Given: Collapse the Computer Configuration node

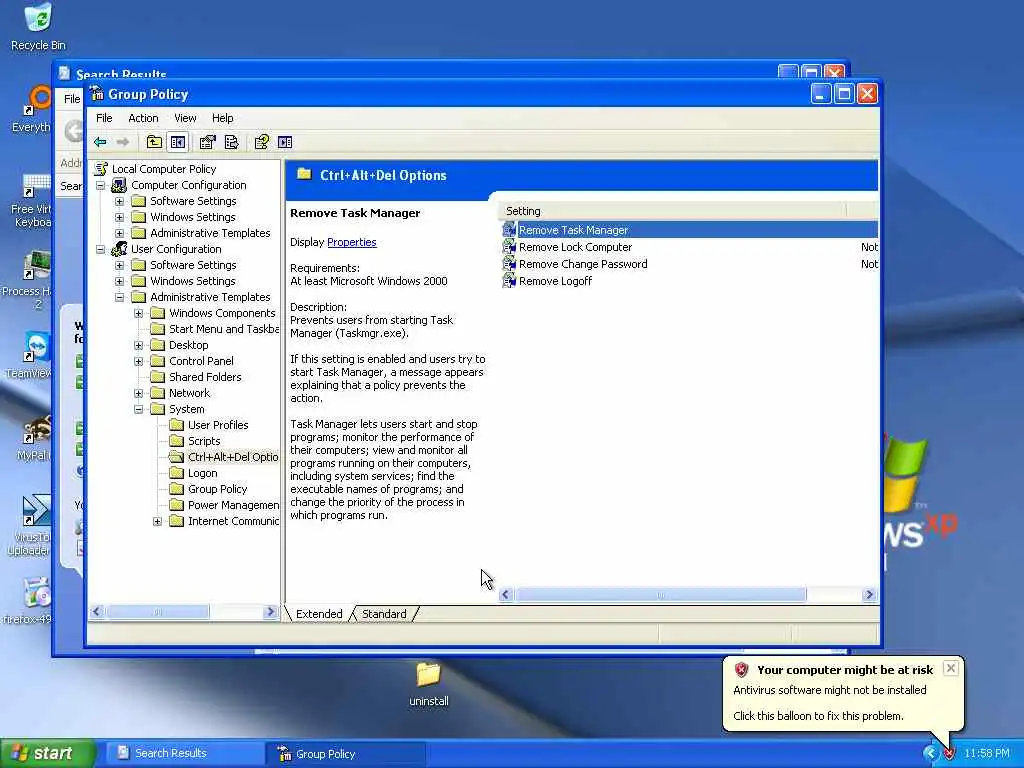Looking at the screenshot, I should pyautogui.click(x=101, y=185).
